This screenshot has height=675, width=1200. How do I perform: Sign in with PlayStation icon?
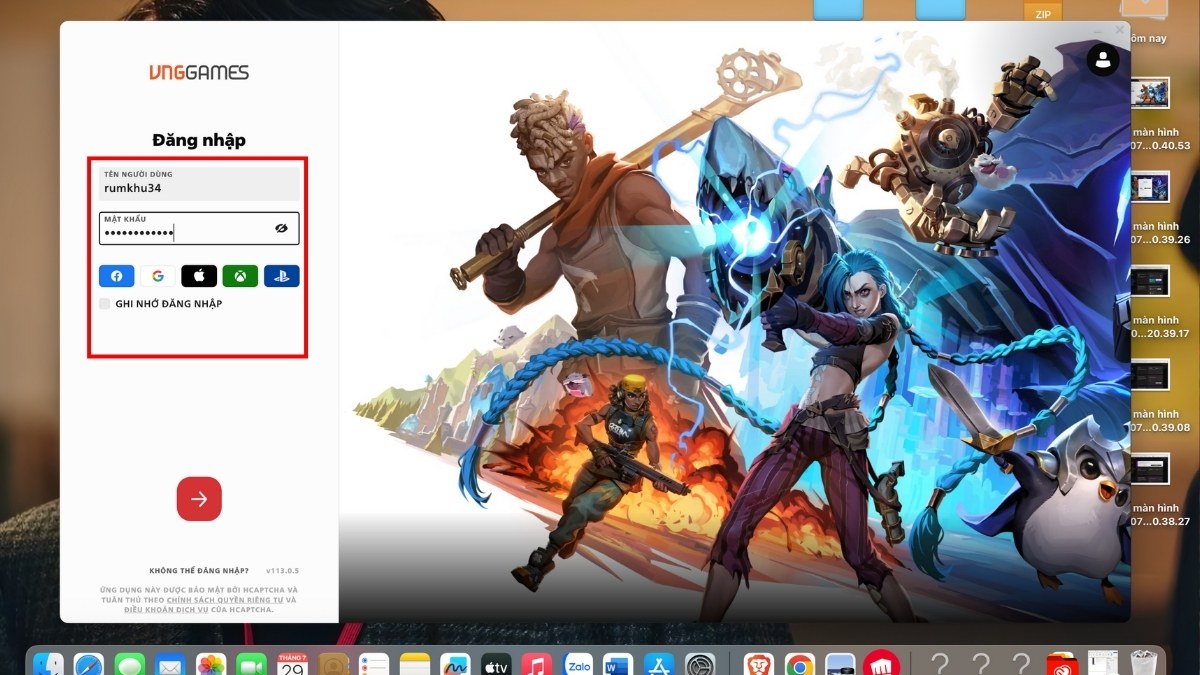coord(281,276)
